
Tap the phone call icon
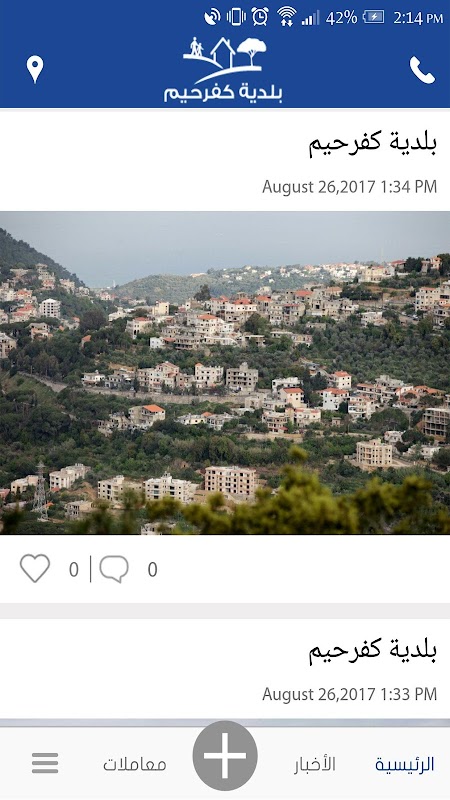point(422,70)
